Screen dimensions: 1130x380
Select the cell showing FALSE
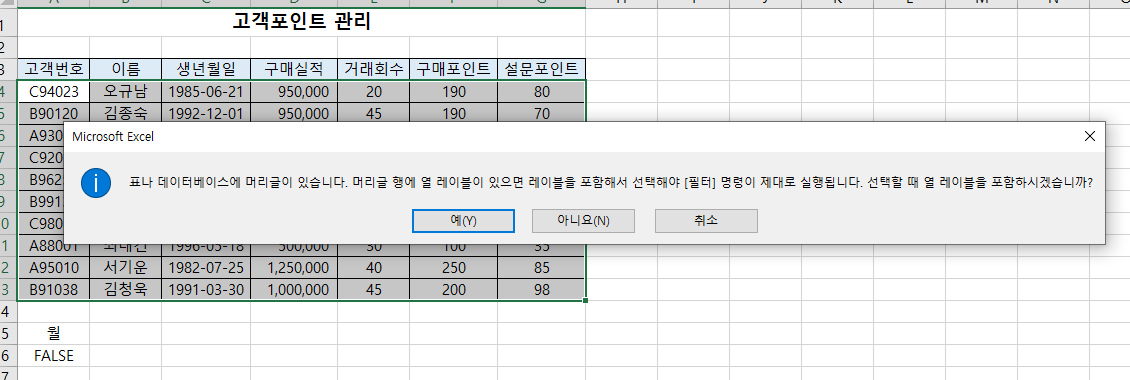click(54, 355)
